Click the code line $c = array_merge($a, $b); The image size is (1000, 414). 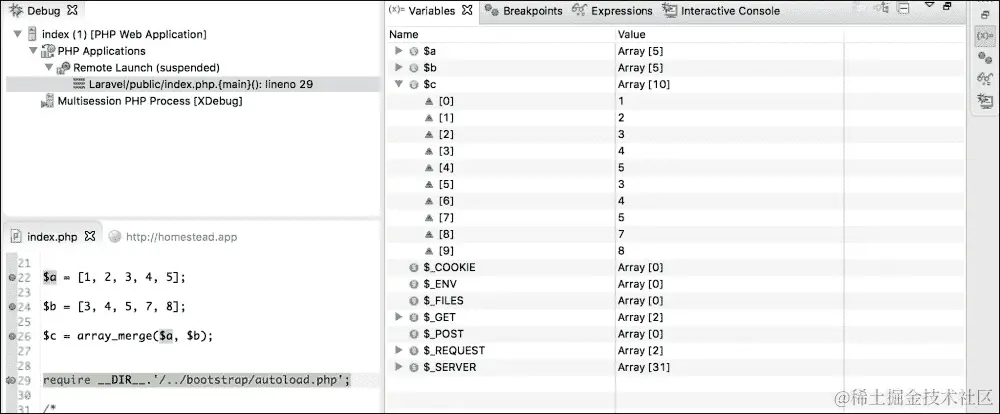[x=128, y=336]
